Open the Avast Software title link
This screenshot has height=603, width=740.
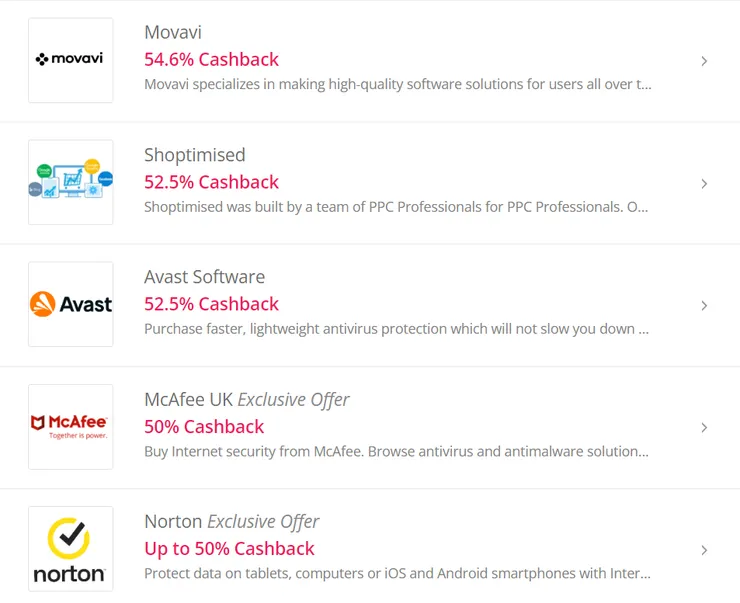coord(204,277)
